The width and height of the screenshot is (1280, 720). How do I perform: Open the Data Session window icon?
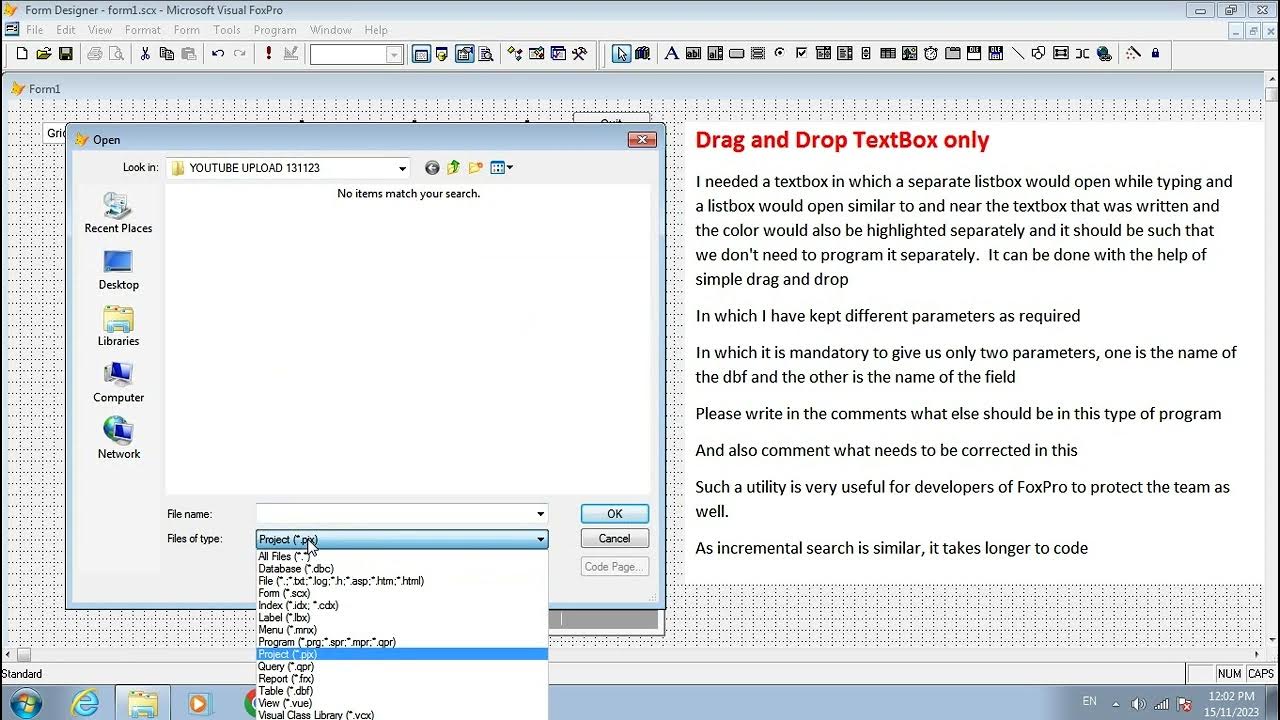(x=442, y=54)
